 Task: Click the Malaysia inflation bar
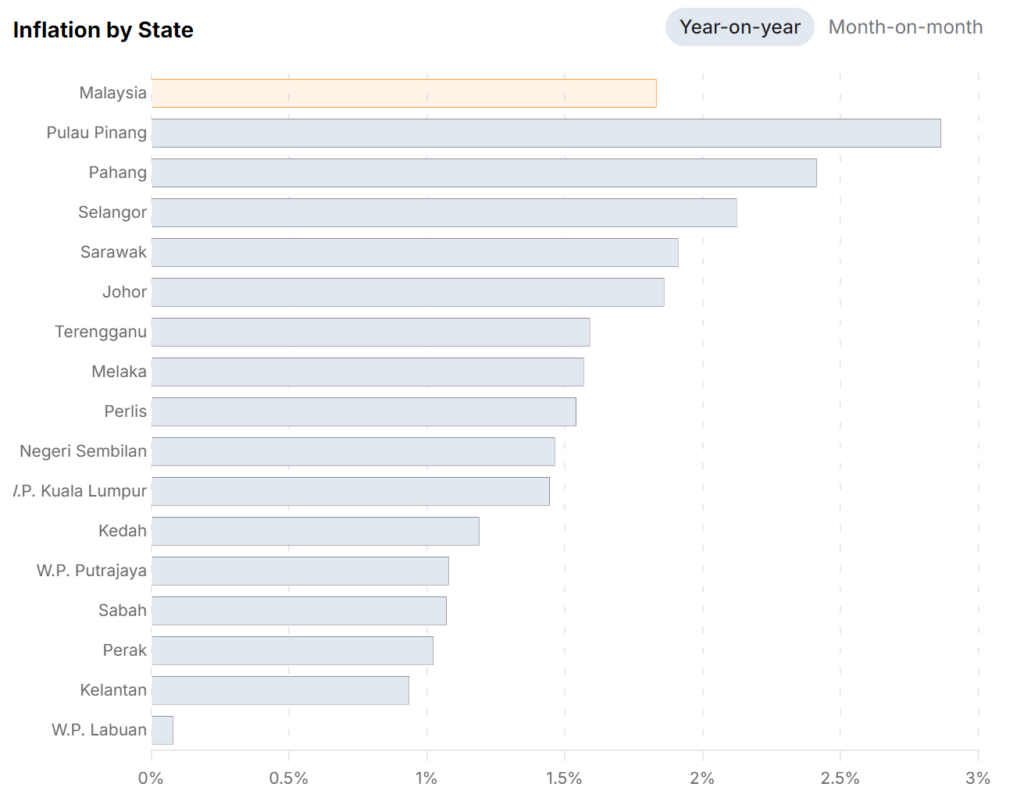[404, 93]
